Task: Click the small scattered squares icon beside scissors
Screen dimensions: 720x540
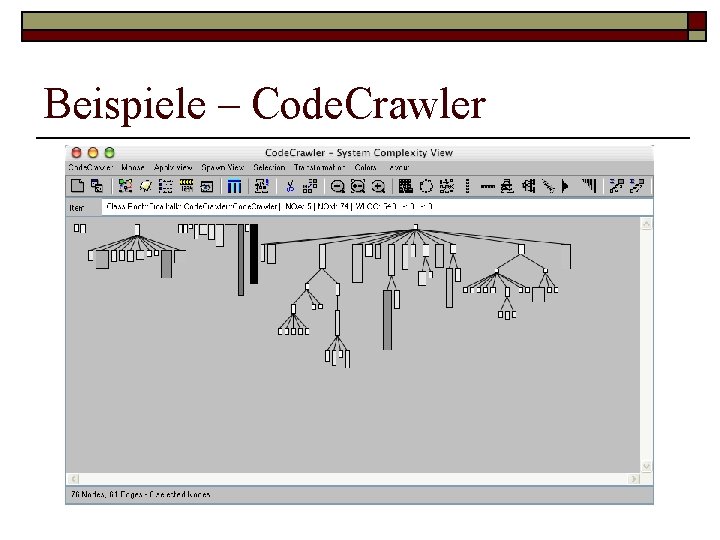Action: tap(310, 186)
